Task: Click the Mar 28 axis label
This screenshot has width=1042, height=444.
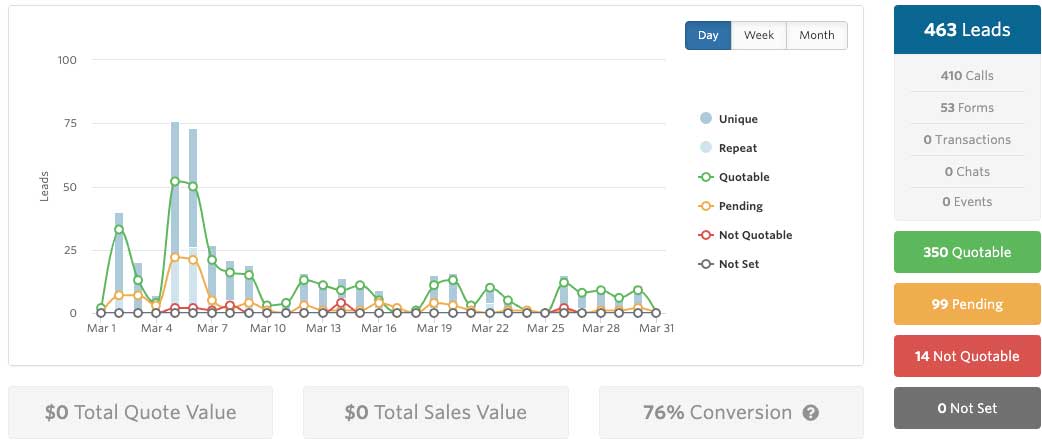Action: click(x=601, y=328)
